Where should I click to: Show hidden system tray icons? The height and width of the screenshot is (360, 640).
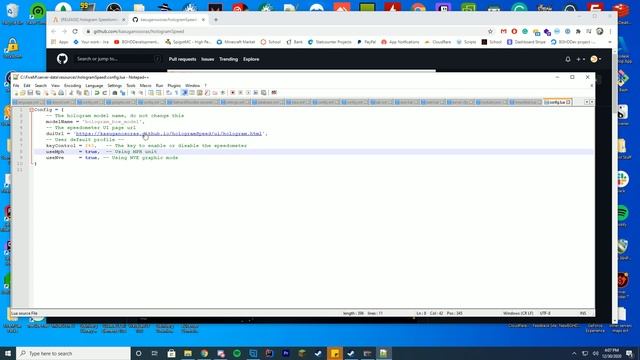574,353
